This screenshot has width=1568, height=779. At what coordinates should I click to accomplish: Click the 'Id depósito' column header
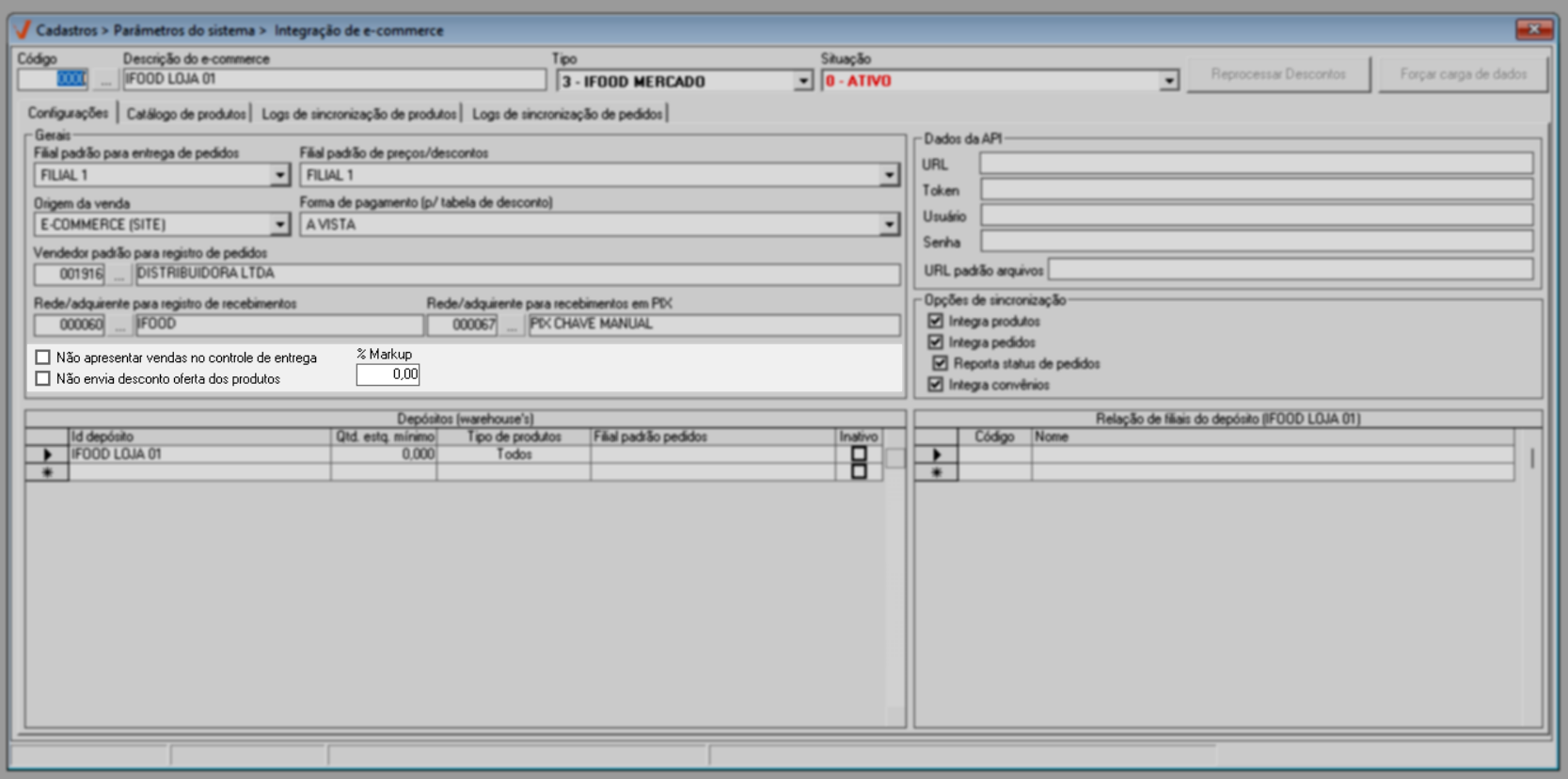199,437
